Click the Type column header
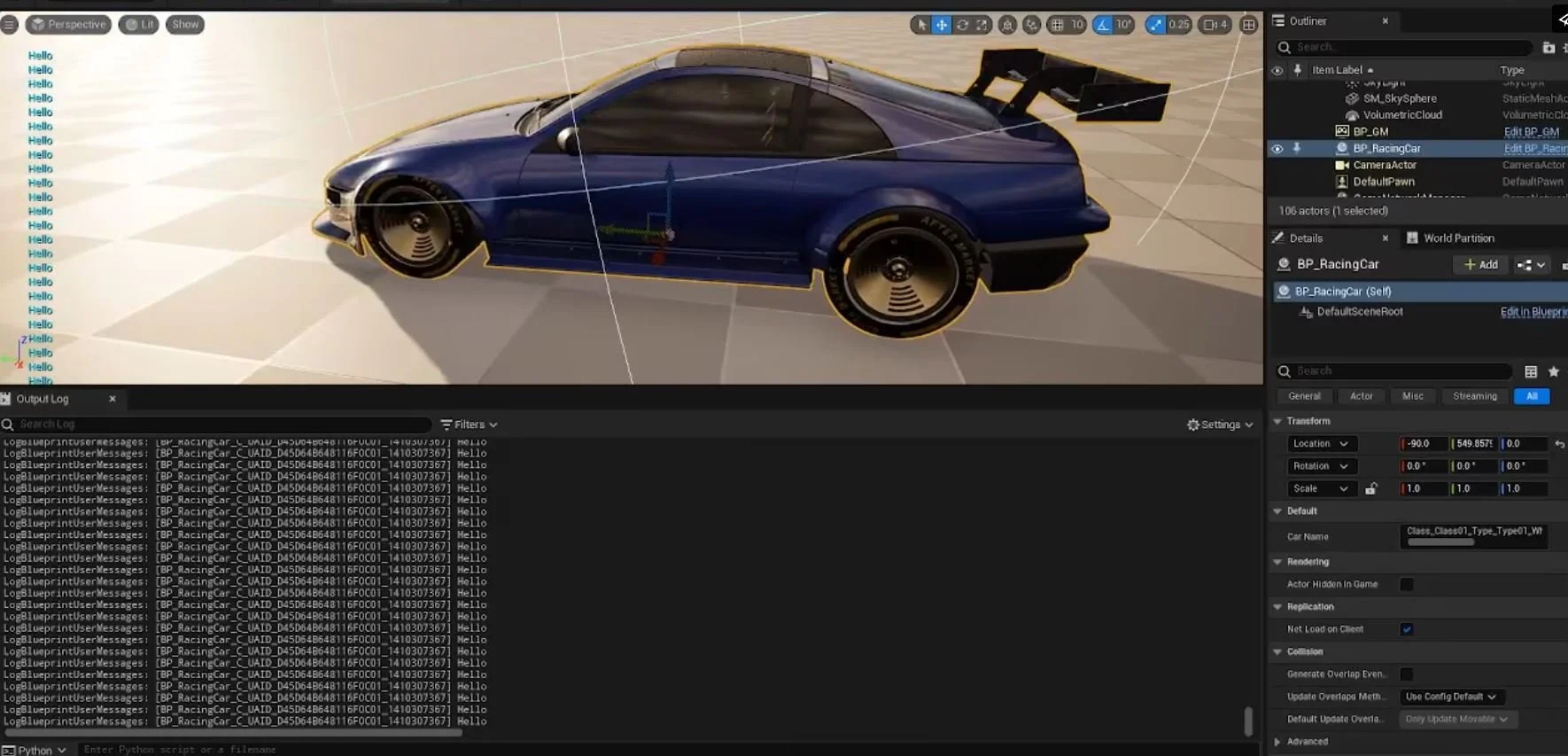This screenshot has height=756, width=1568. (x=1512, y=70)
